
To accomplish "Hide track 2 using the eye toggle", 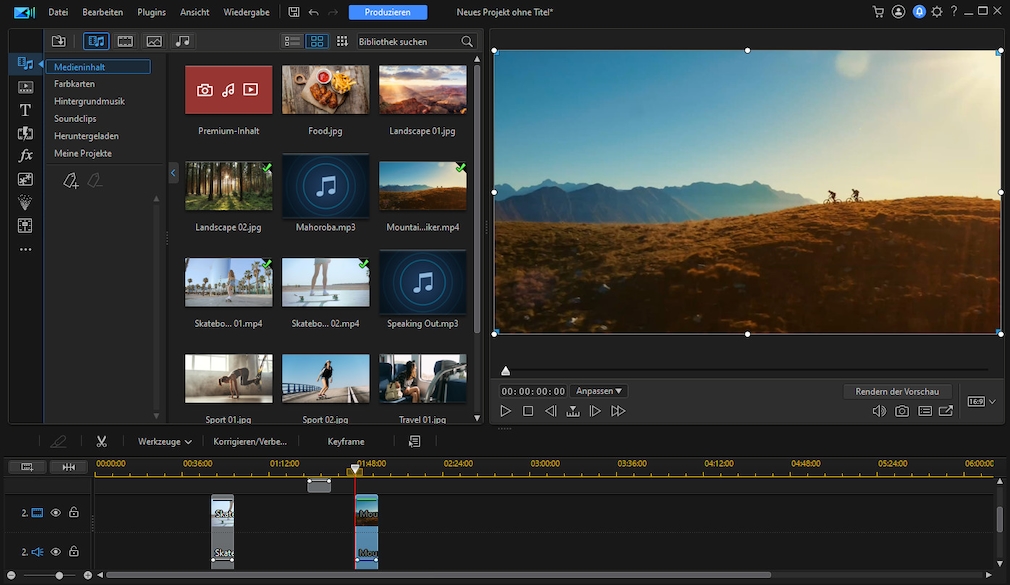I will coord(55,512).
